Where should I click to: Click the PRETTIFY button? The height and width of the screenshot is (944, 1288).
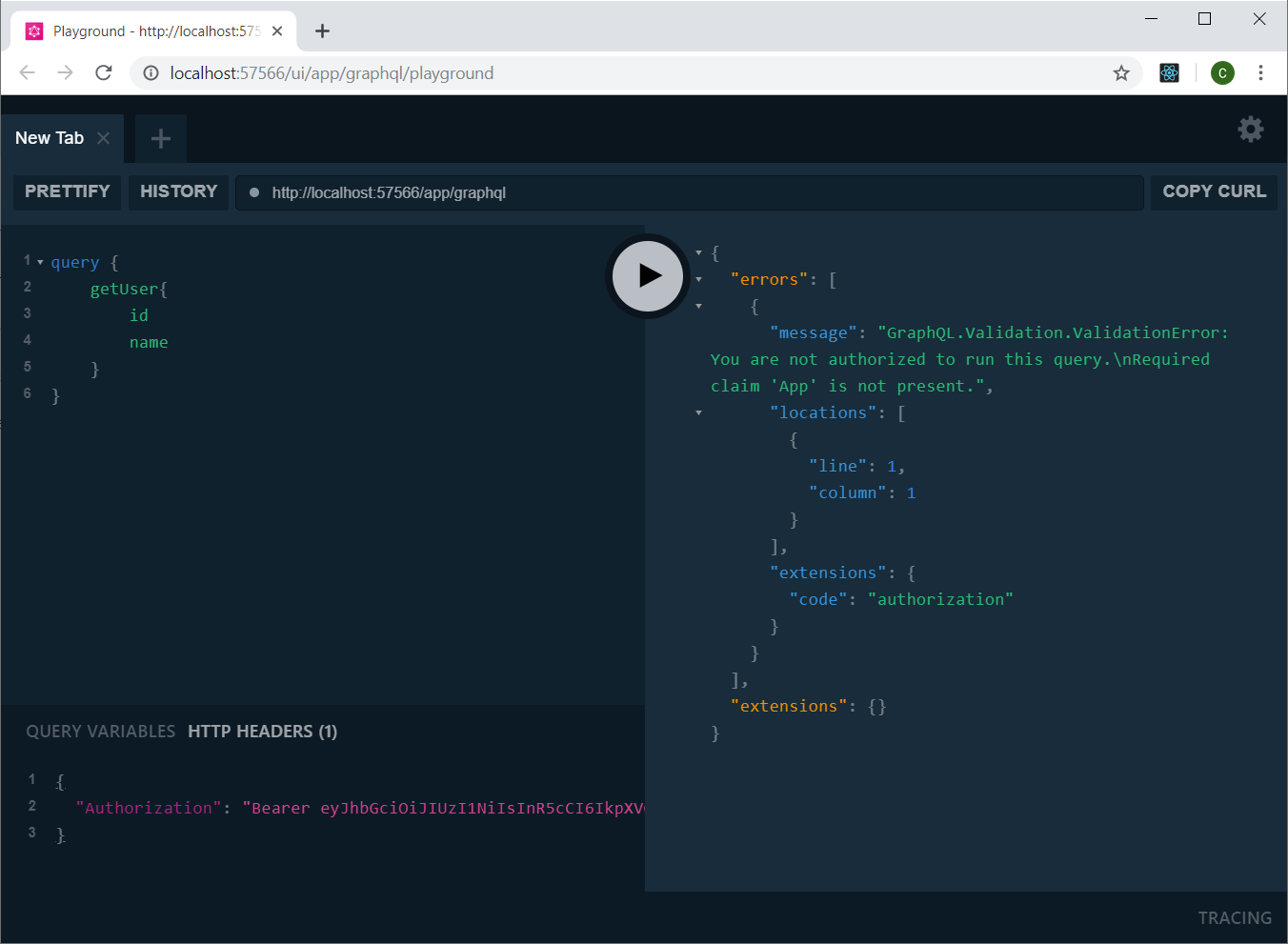click(x=66, y=191)
